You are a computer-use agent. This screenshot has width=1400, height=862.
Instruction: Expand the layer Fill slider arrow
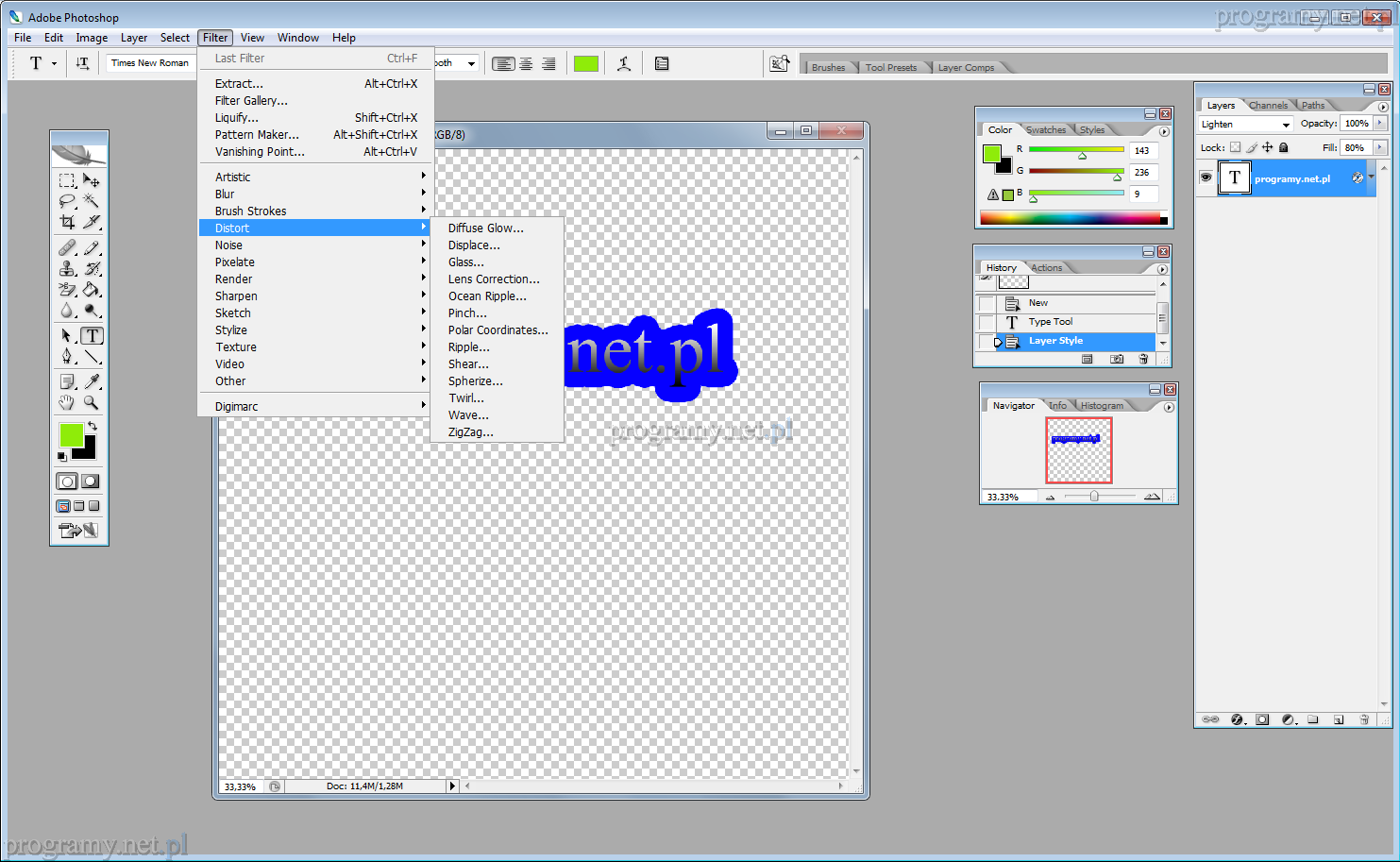pos(1380,147)
